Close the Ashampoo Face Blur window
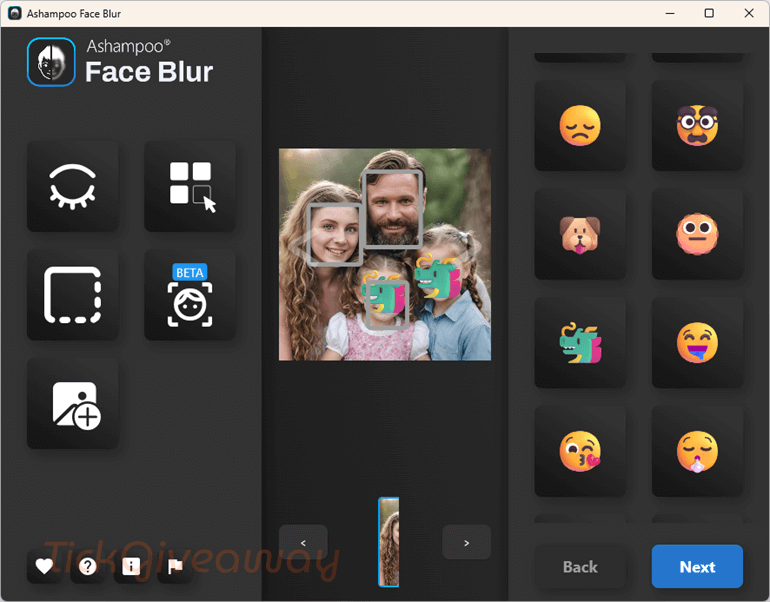This screenshot has height=602, width=770. pos(749,13)
